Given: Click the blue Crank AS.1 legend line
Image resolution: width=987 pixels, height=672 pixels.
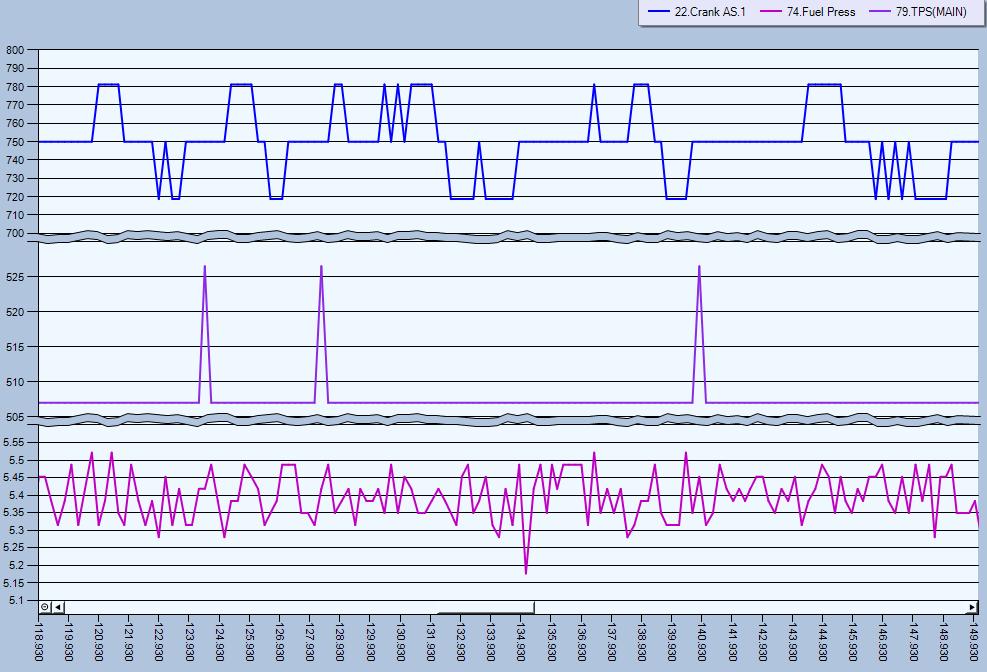Looking at the screenshot, I should [658, 11].
